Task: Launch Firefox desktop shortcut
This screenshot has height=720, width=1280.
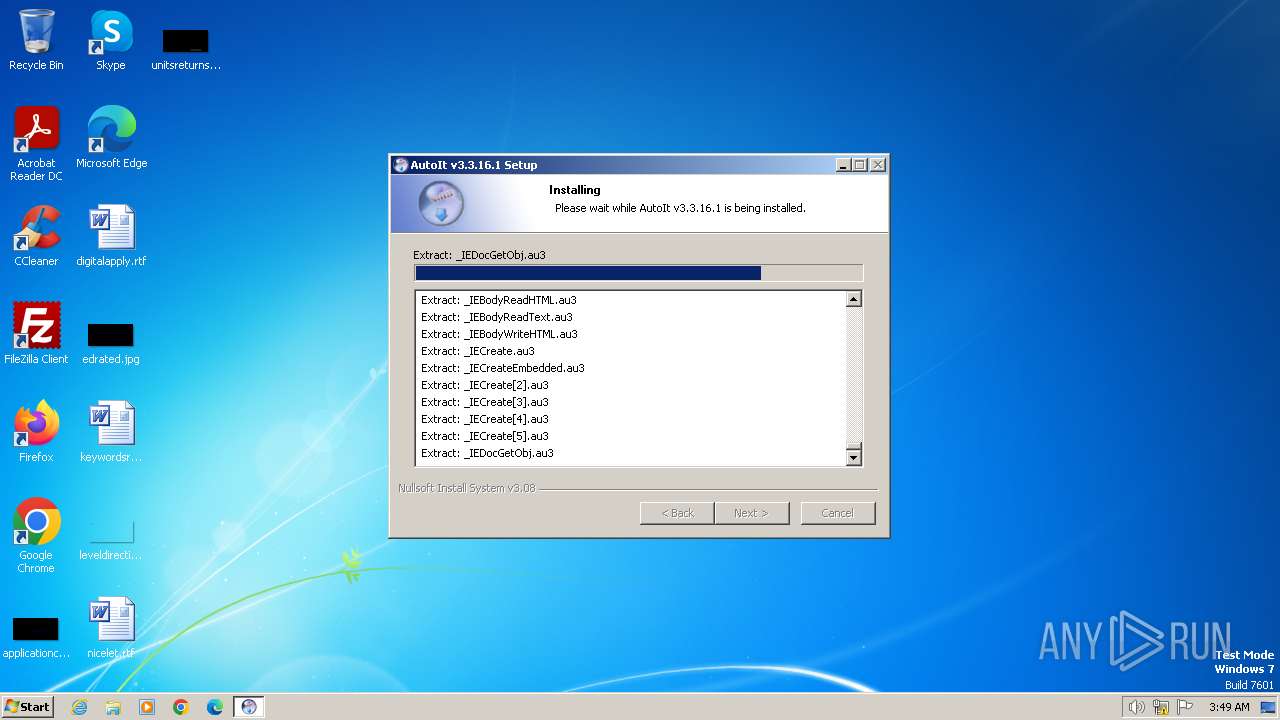Action: (x=36, y=431)
